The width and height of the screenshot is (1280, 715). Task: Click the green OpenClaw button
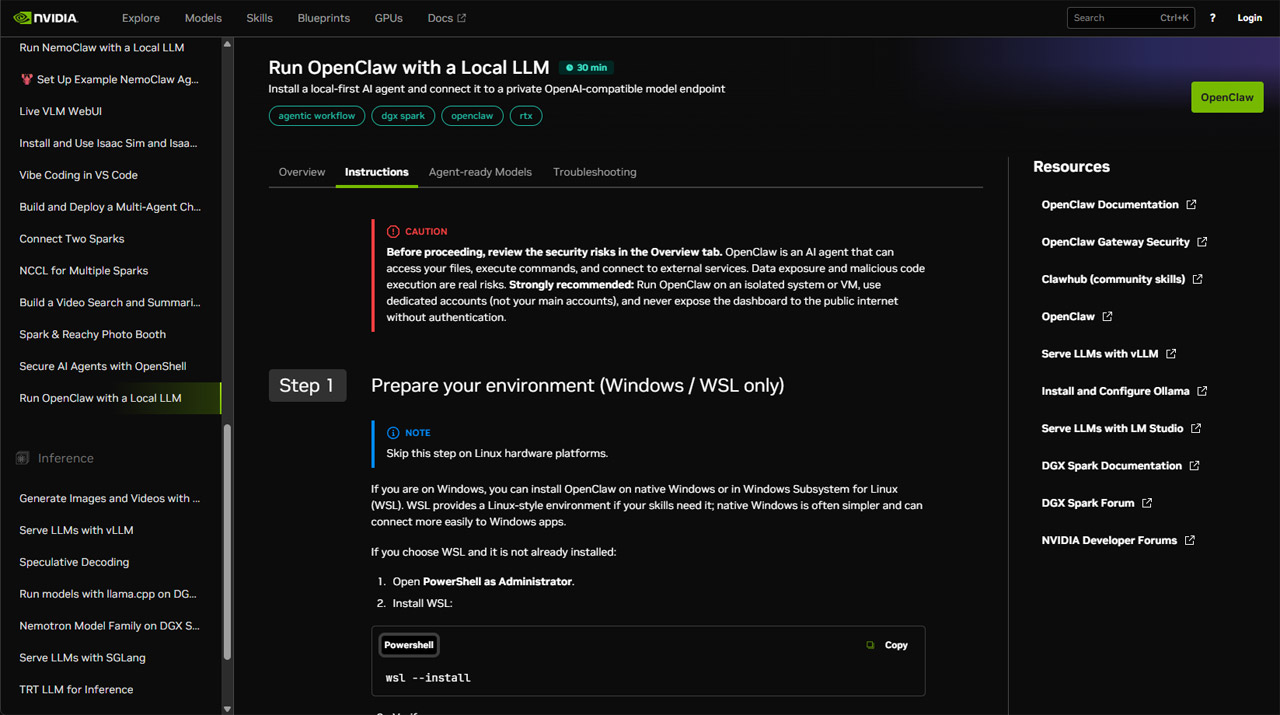click(1227, 97)
